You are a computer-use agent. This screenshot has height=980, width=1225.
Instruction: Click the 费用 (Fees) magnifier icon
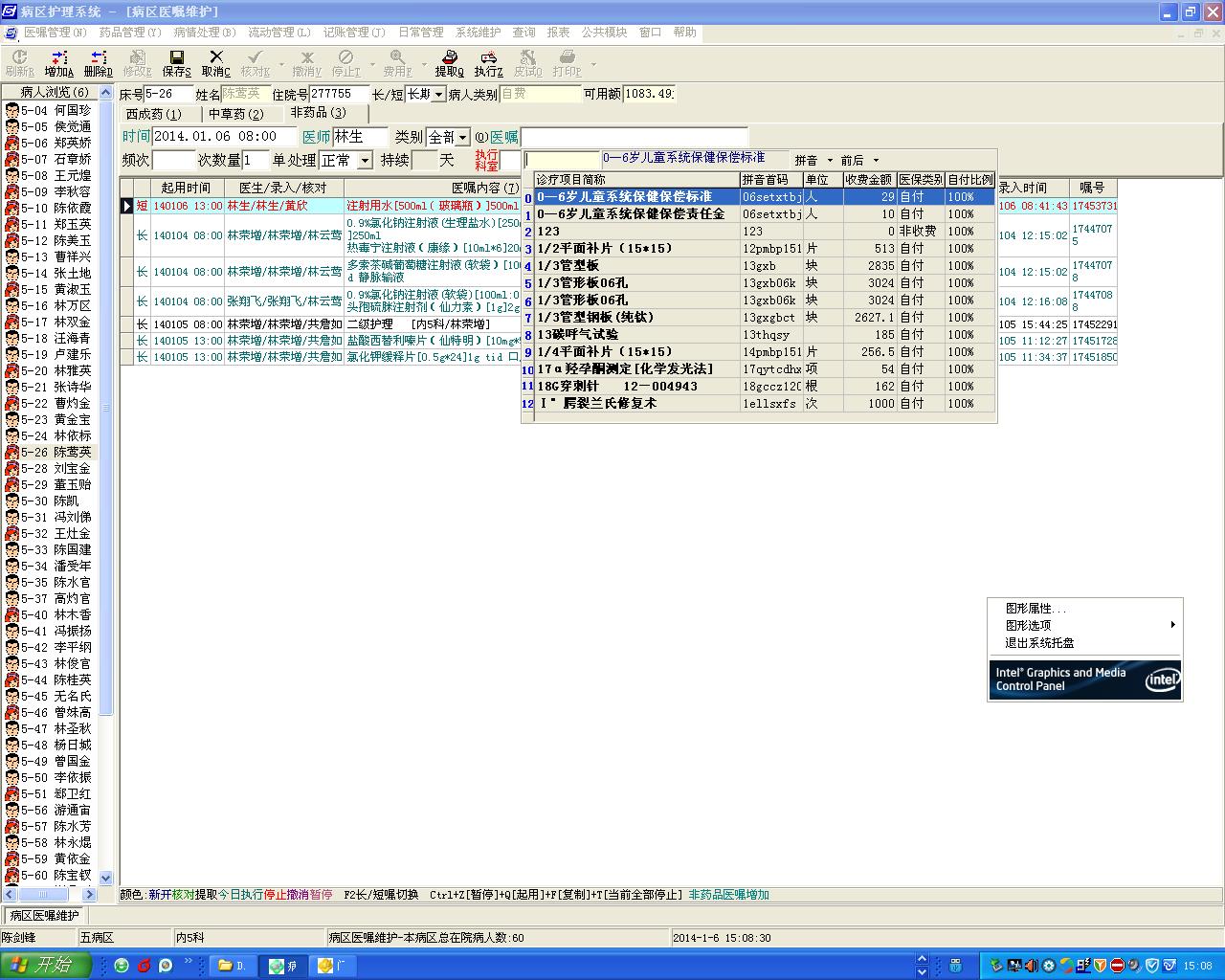(x=397, y=64)
